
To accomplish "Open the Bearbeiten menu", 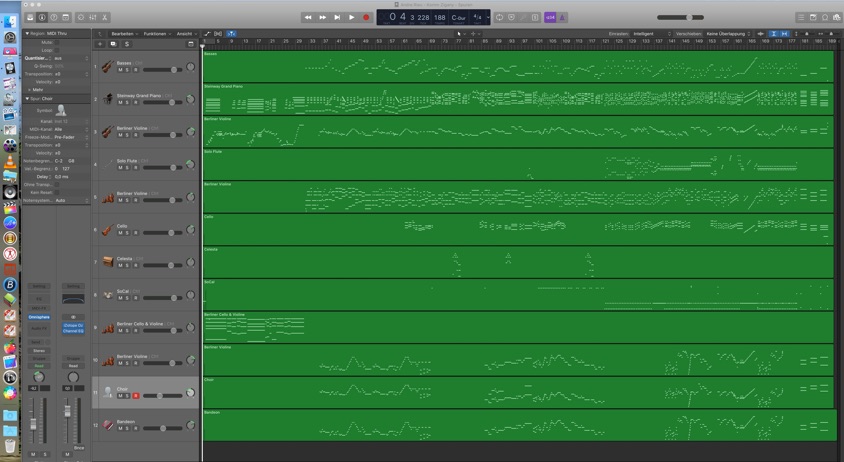I will pos(125,33).
